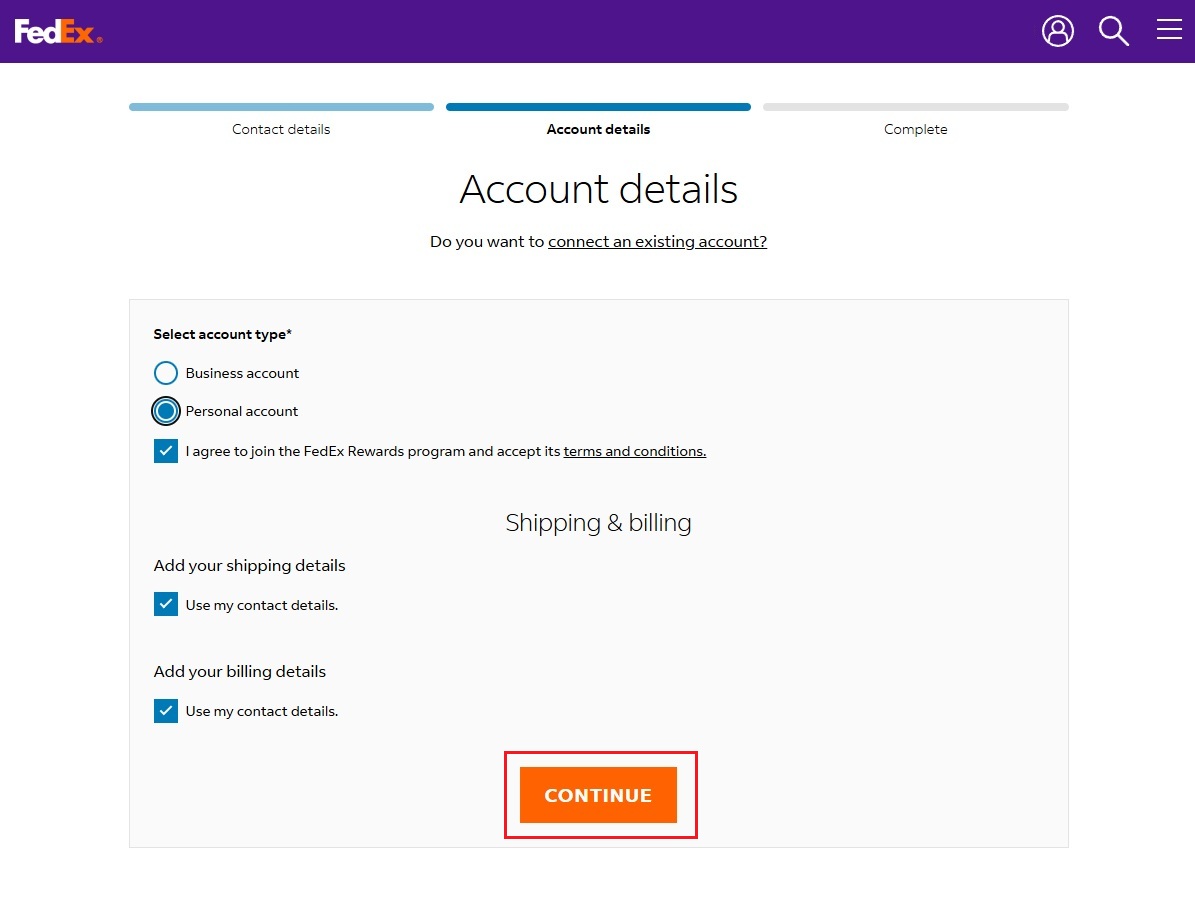This screenshot has width=1195, height=918.
Task: Go to the Contact details step label
Action: pos(281,129)
